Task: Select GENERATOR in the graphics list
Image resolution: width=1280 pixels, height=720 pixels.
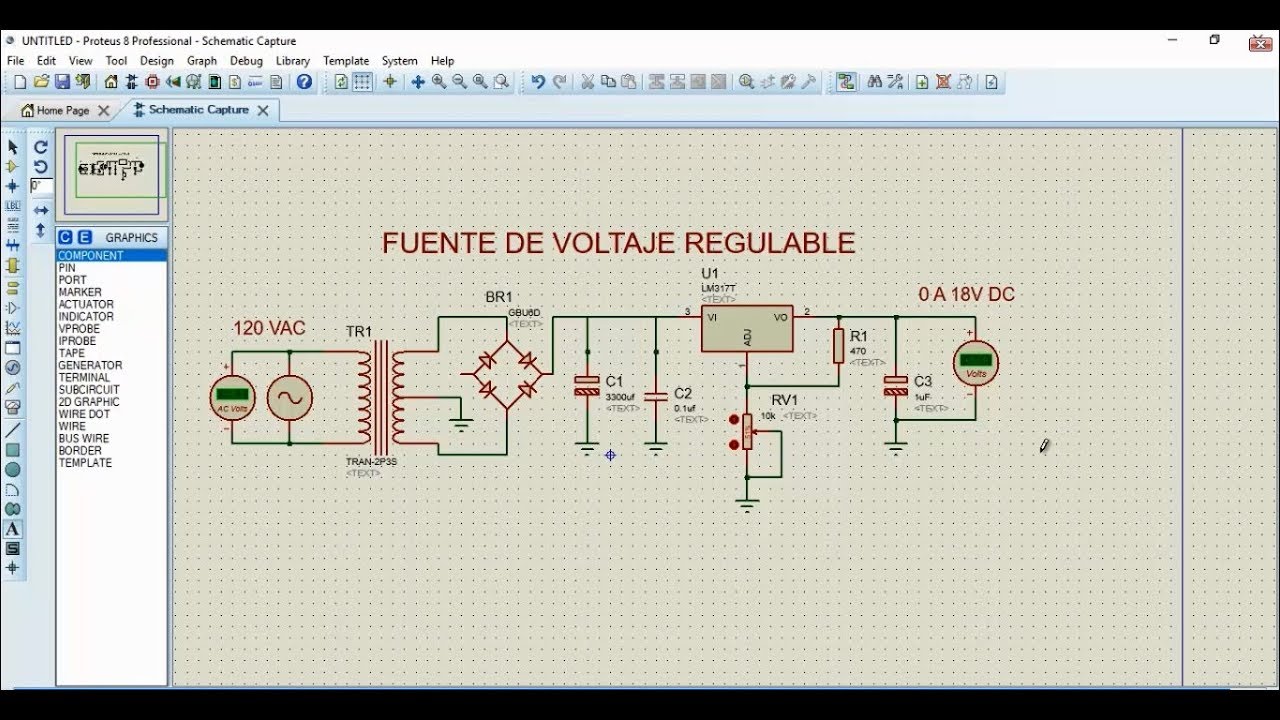Action: point(111,365)
